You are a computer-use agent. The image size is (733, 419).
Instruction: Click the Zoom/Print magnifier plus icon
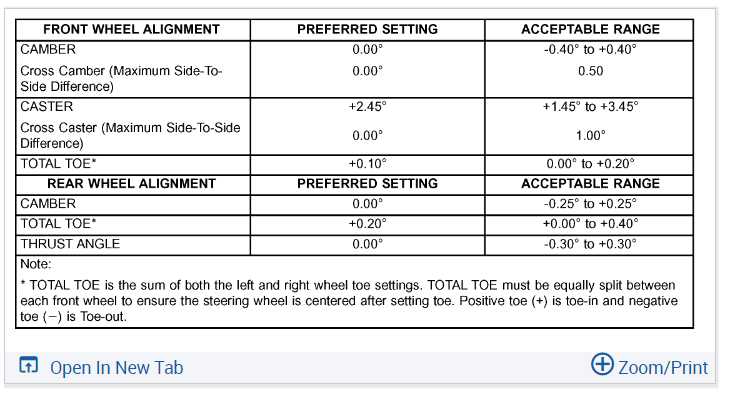click(x=602, y=364)
